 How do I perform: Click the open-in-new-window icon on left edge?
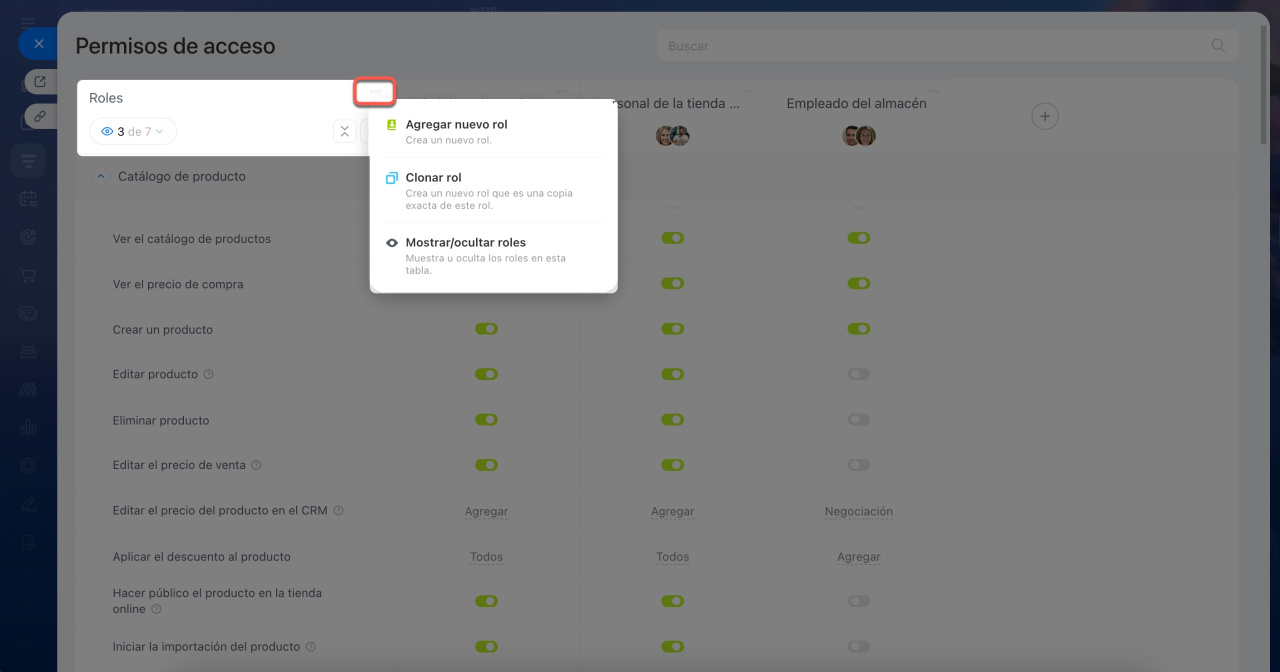pyautogui.click(x=40, y=82)
